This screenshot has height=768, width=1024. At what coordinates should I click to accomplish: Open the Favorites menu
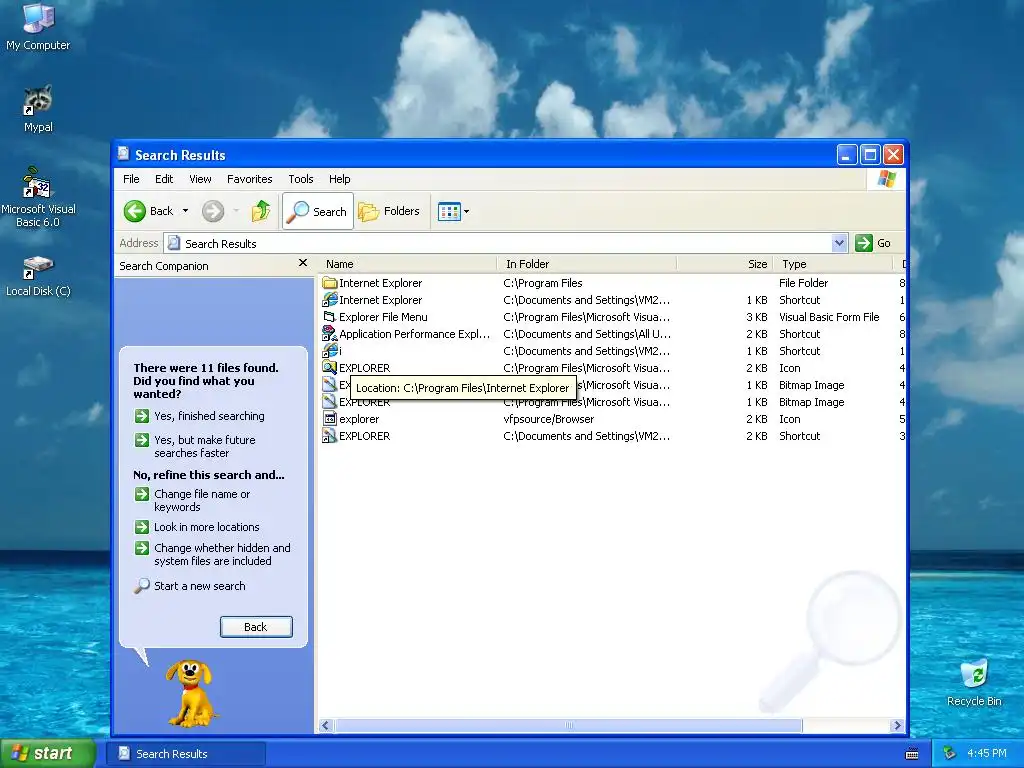(249, 179)
